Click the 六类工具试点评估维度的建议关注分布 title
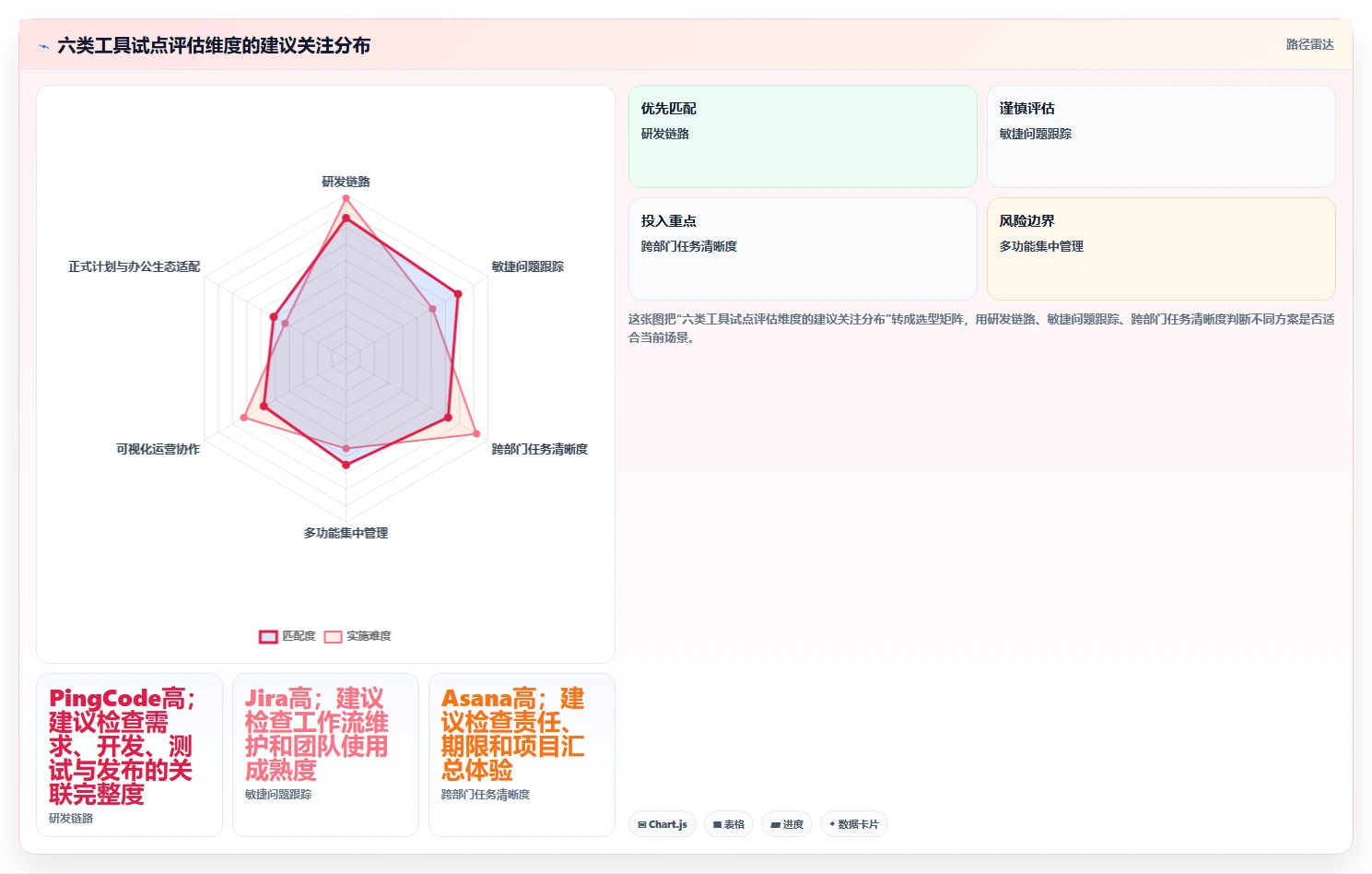 tap(214, 45)
